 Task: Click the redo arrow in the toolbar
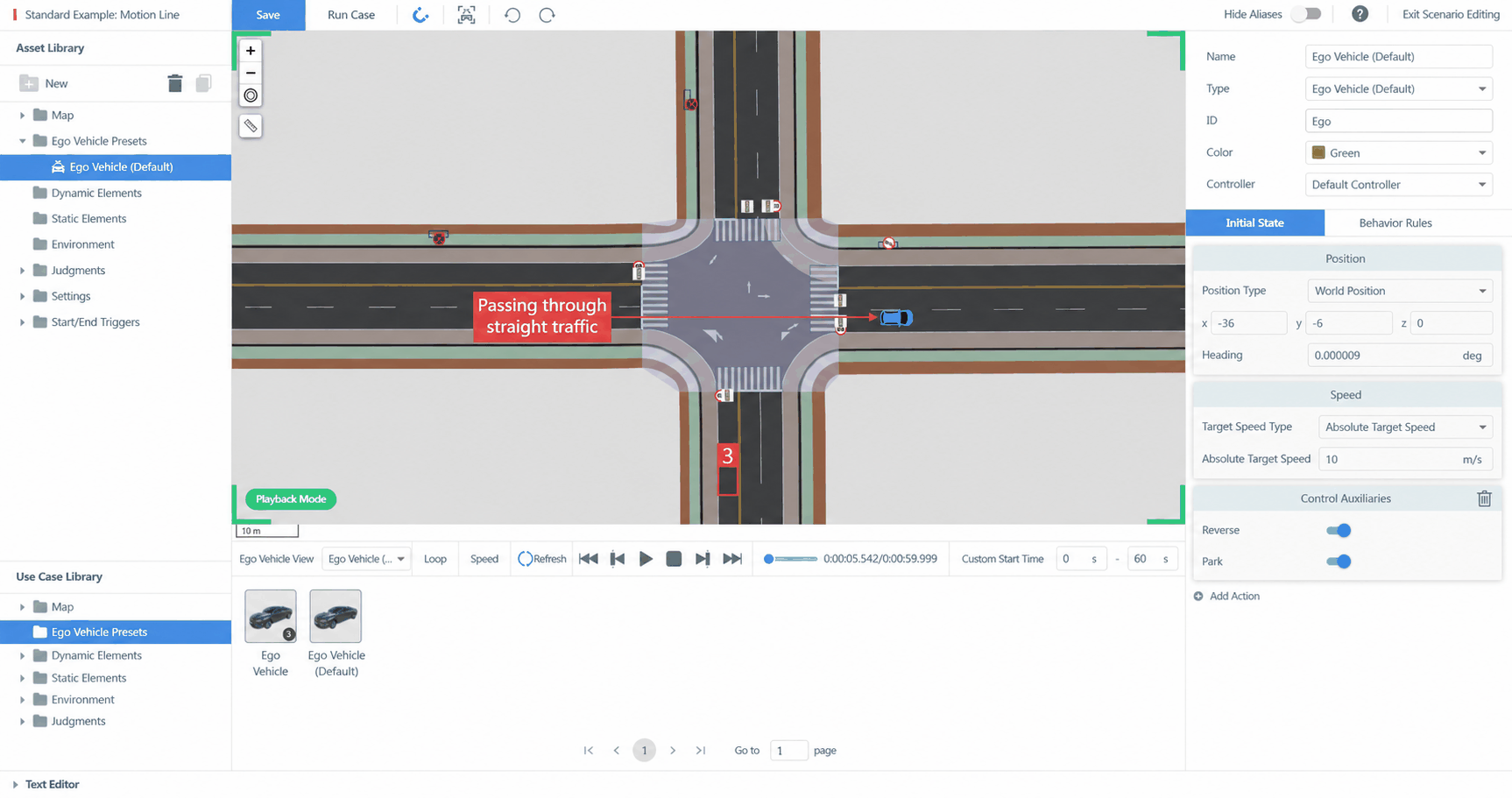(x=547, y=15)
